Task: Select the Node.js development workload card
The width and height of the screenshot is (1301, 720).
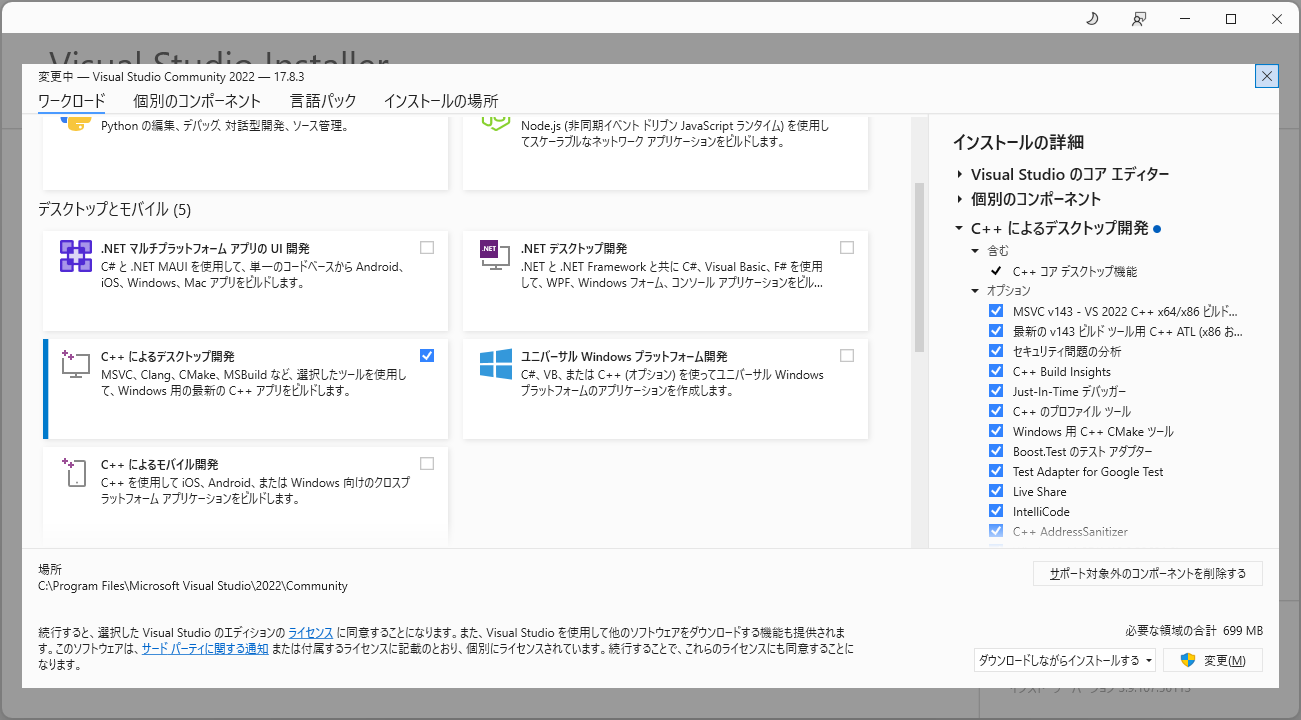Action: 665,152
